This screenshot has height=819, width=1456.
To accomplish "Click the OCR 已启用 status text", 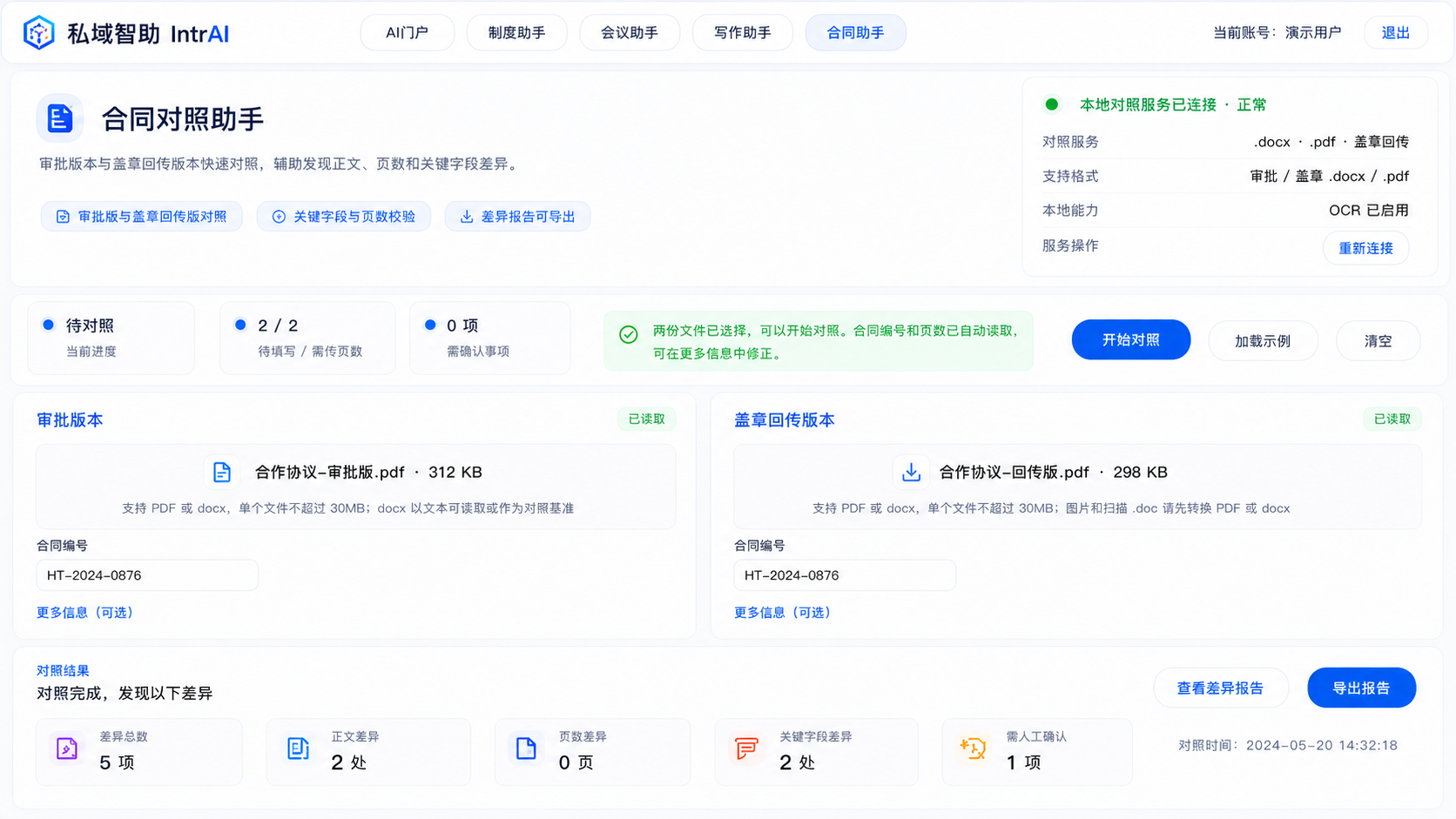I will pos(1368,211).
